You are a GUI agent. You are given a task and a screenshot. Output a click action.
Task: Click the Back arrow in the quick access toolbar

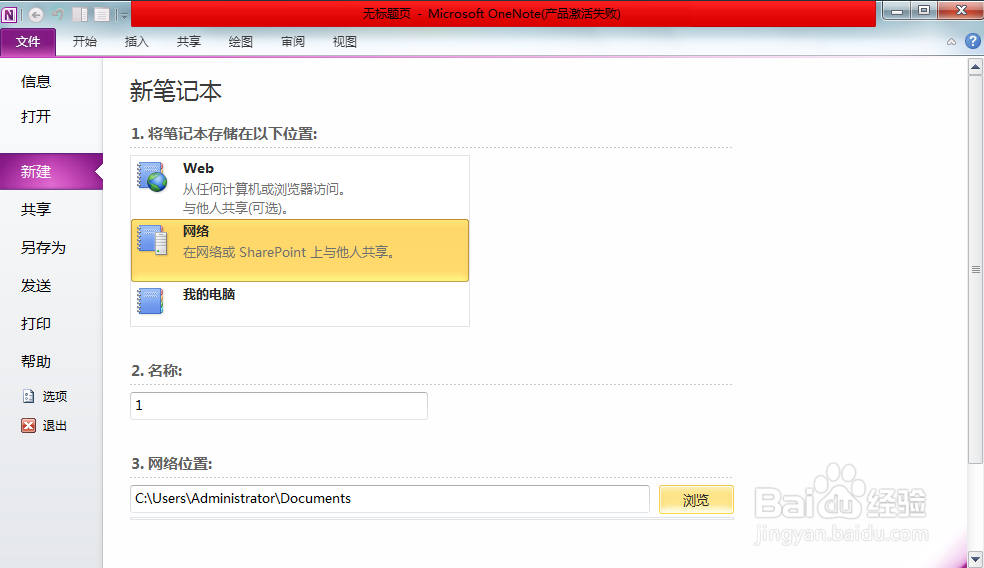(36, 14)
